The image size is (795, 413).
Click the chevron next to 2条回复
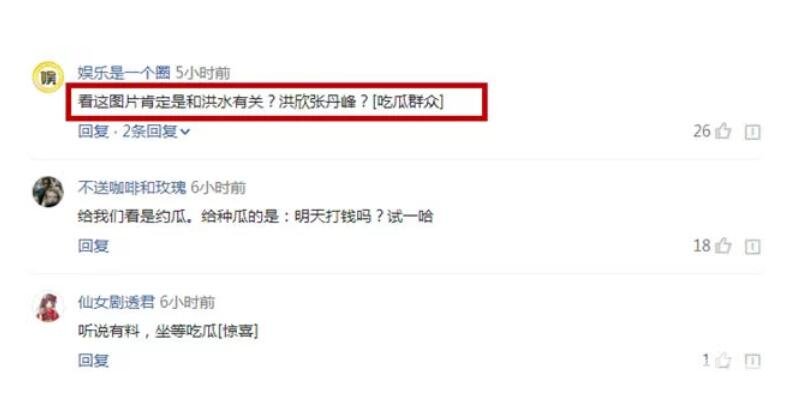click(185, 132)
